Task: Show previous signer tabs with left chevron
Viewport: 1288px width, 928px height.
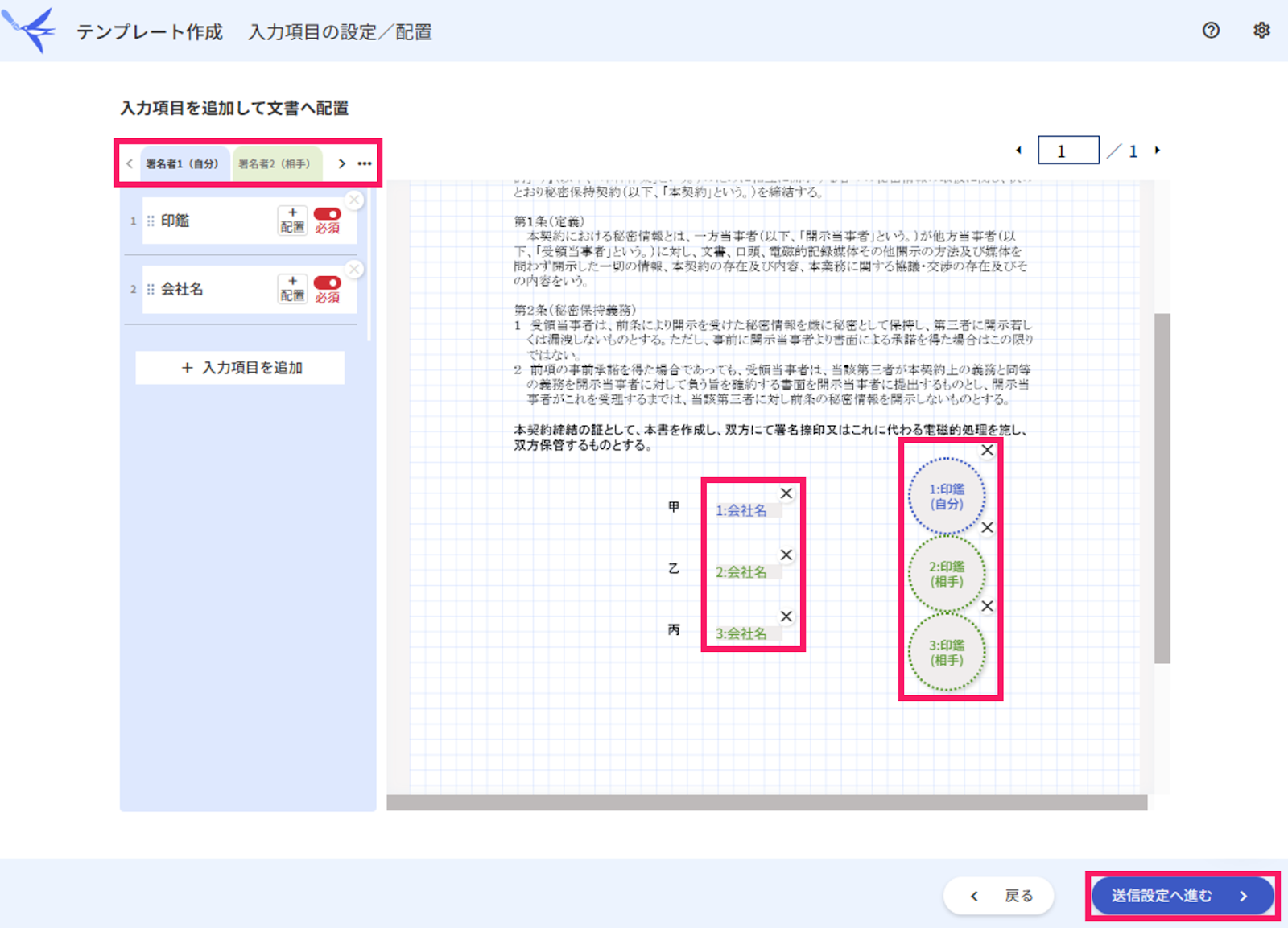Action: 130,163
